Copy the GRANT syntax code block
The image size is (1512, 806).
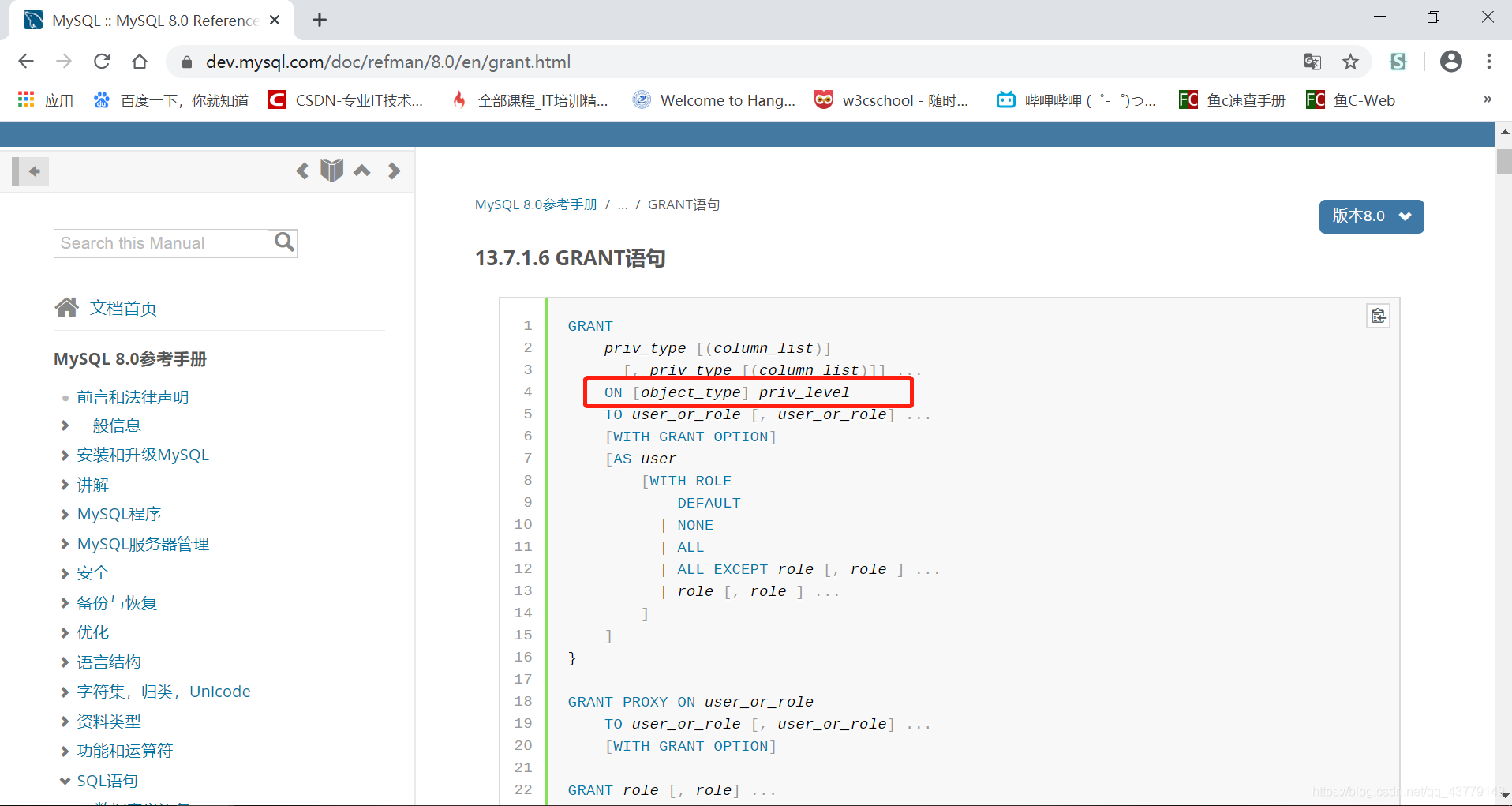pyautogui.click(x=1378, y=316)
